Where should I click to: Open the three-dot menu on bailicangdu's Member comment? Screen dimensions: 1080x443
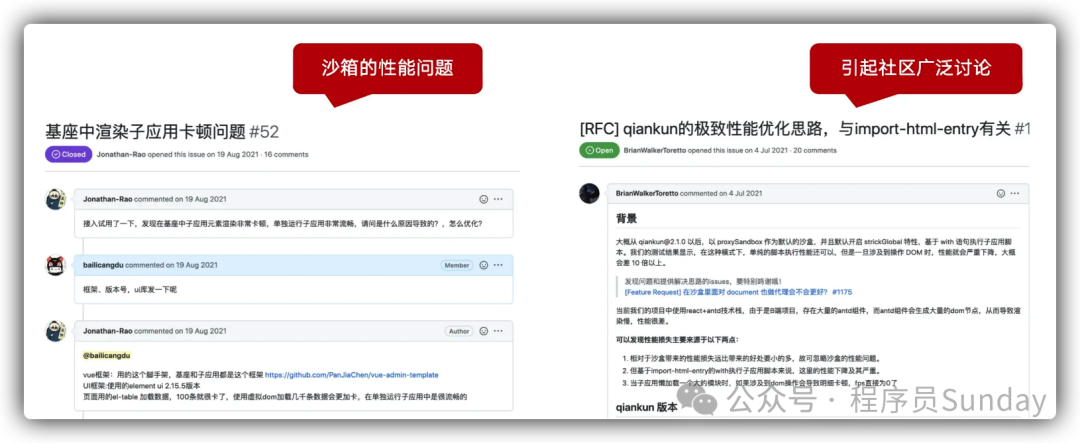pos(498,265)
